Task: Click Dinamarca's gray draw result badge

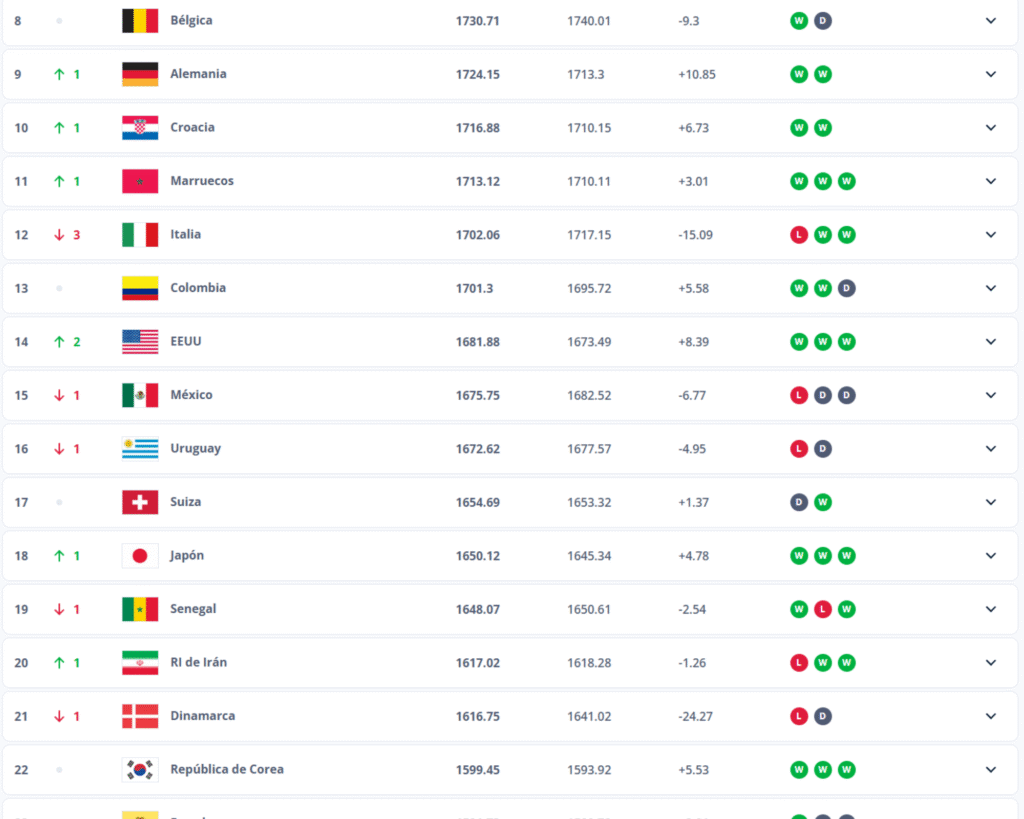Action: (x=823, y=716)
